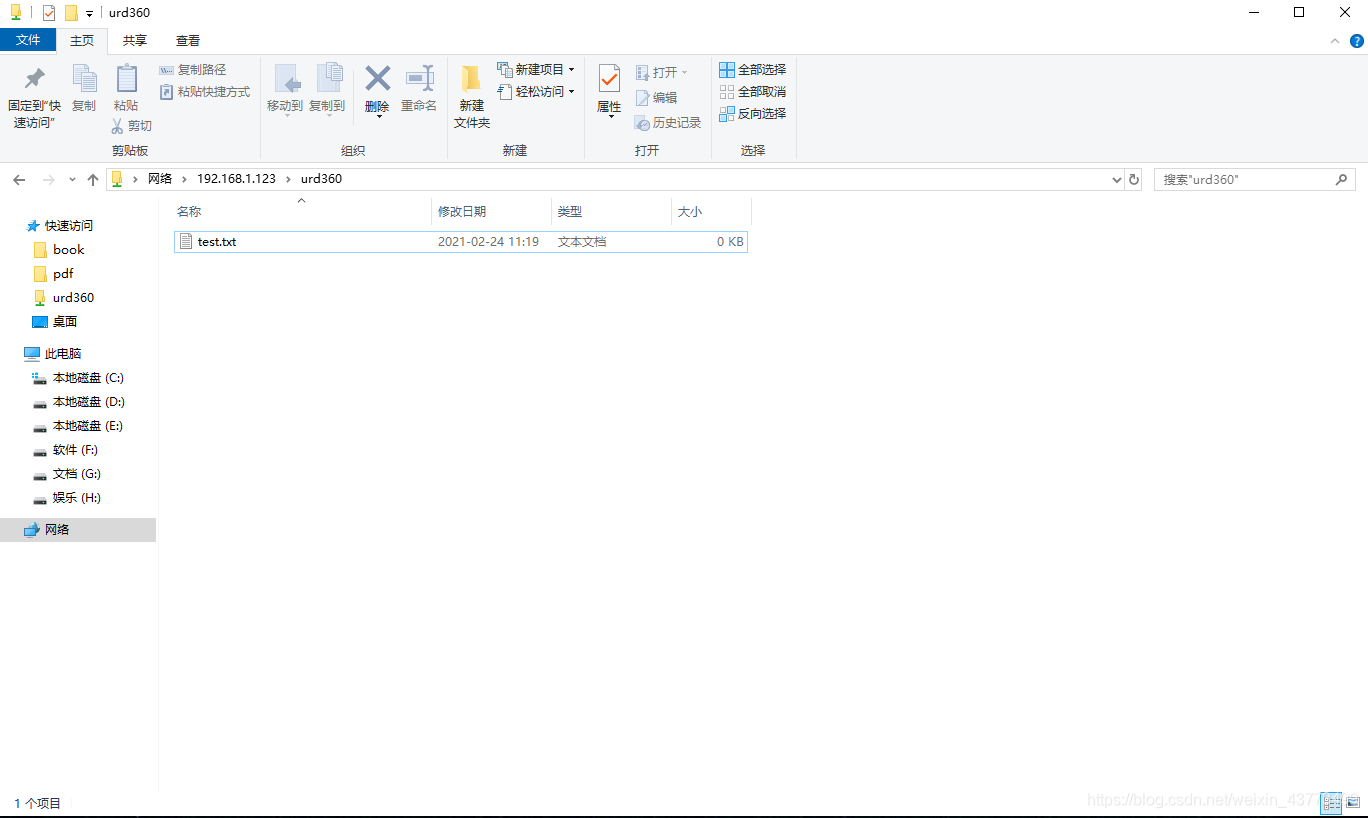The height and width of the screenshot is (818, 1368).
Task: Open Quick access in the sidebar
Action: [x=68, y=226]
